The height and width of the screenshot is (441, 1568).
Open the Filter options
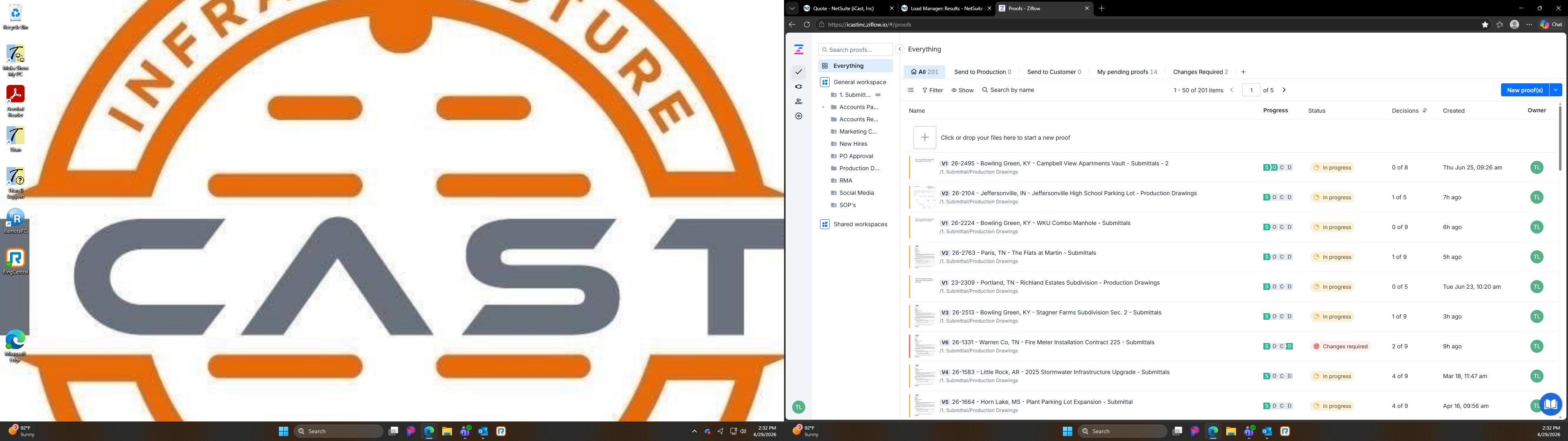(933, 90)
